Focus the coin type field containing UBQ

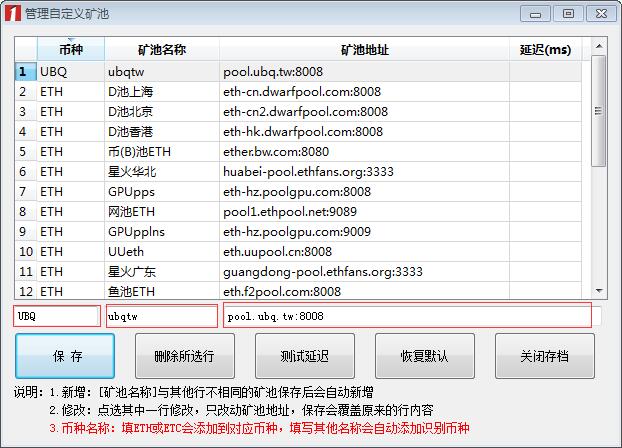(x=57, y=316)
